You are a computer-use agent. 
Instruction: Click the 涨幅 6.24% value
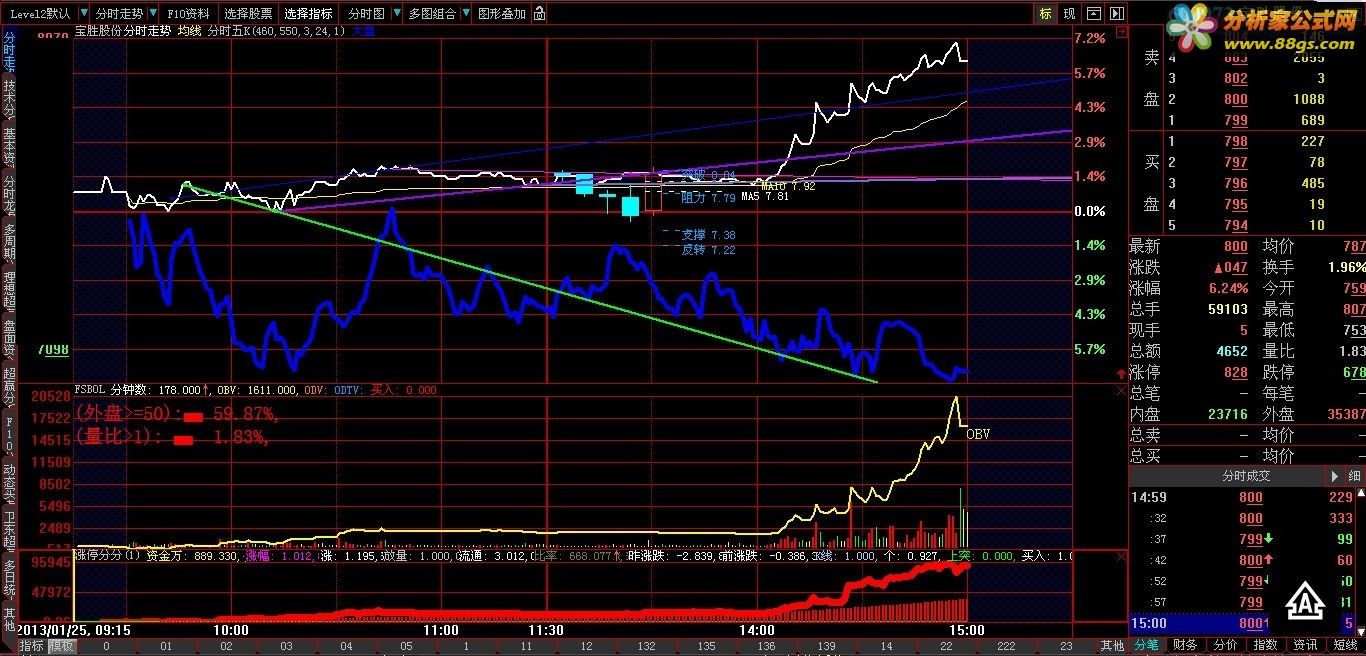[1229, 288]
